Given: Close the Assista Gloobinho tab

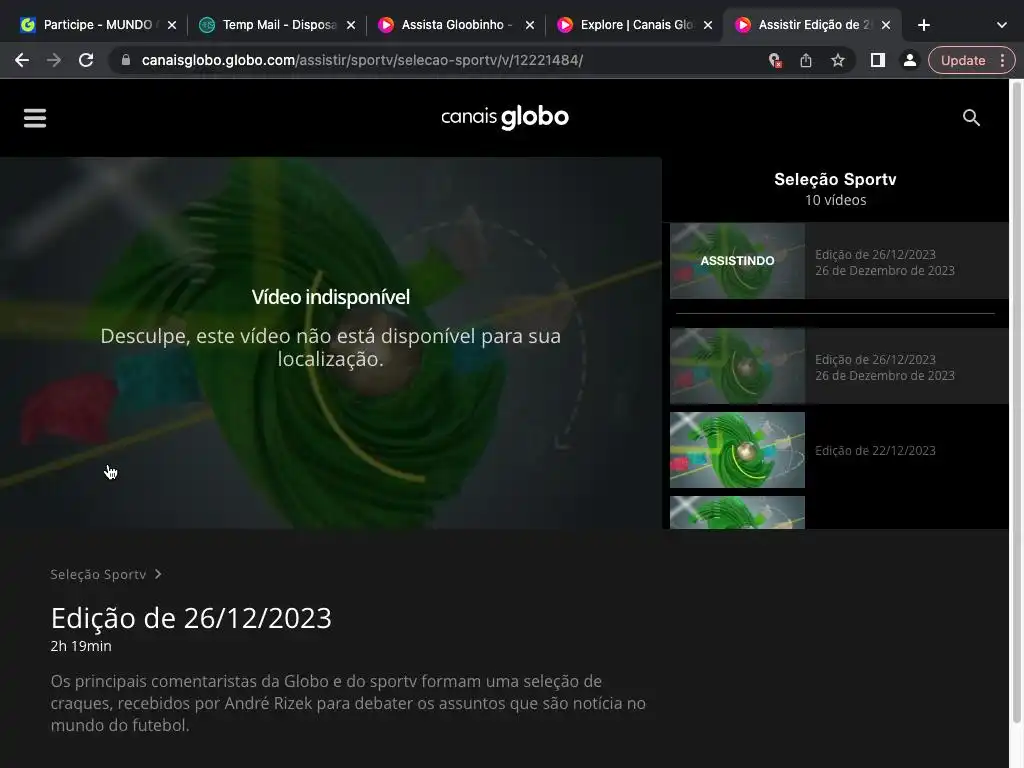Looking at the screenshot, I should 530,25.
